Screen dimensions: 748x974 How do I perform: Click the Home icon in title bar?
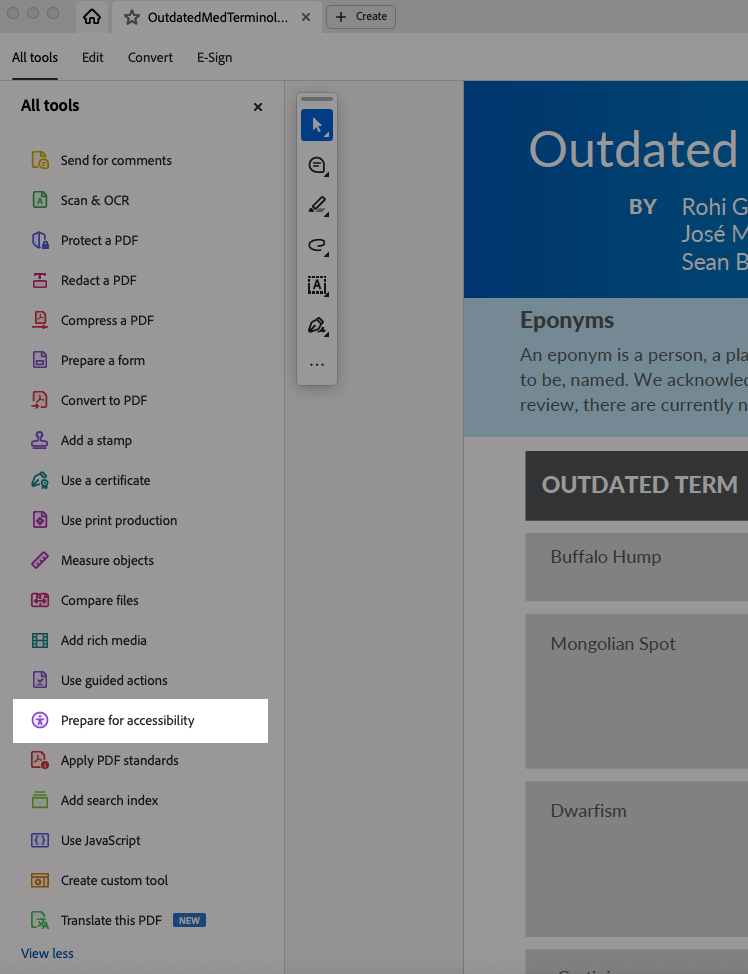[92, 17]
